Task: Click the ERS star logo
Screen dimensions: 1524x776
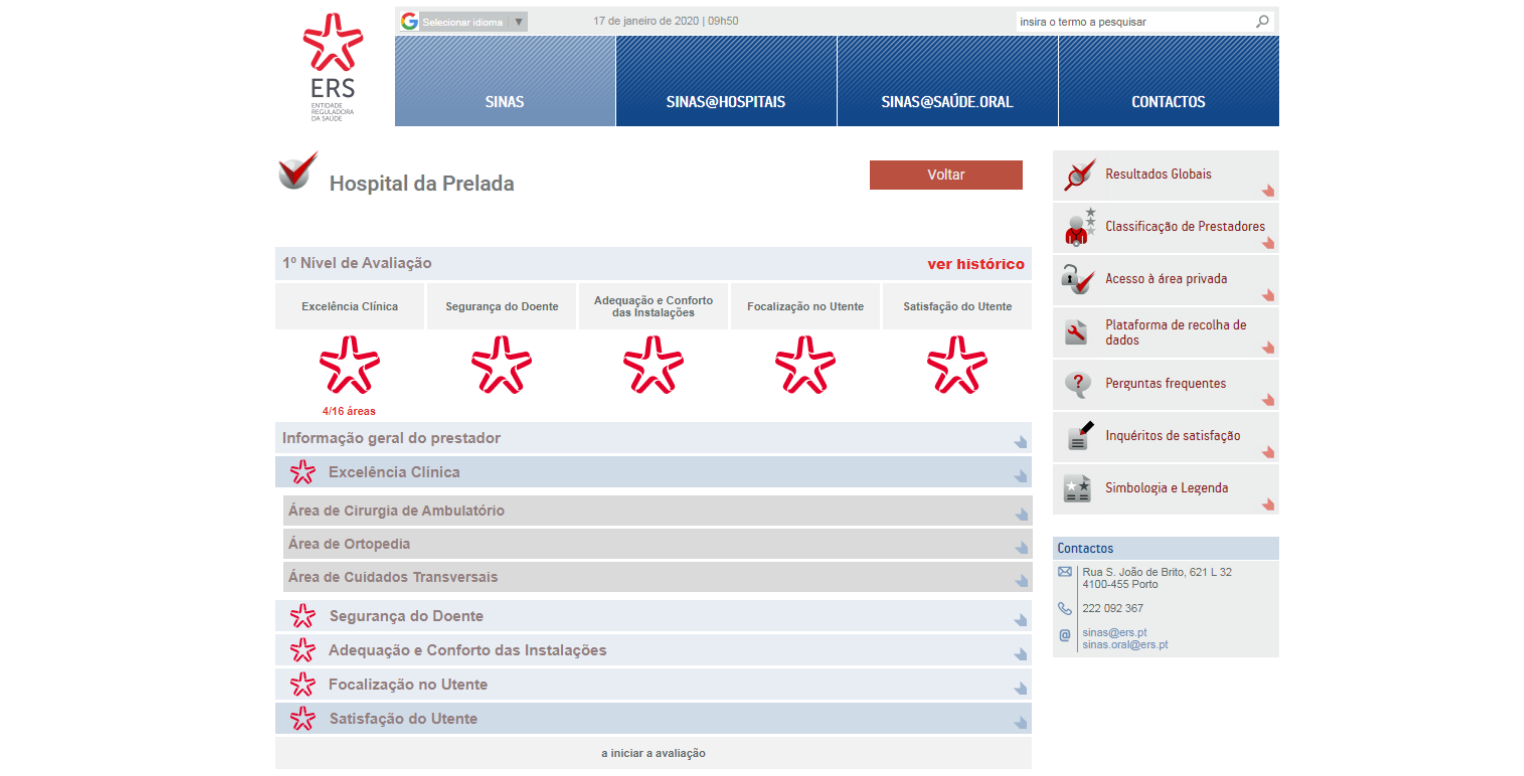Action: (x=333, y=43)
